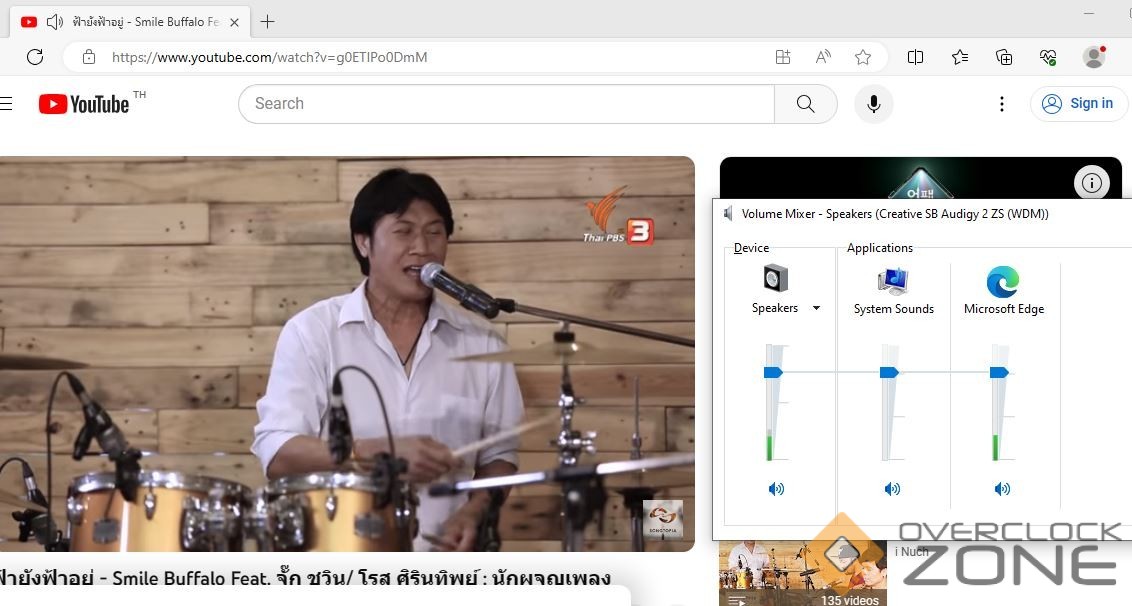Search with your voice microphone button

pos(874,104)
